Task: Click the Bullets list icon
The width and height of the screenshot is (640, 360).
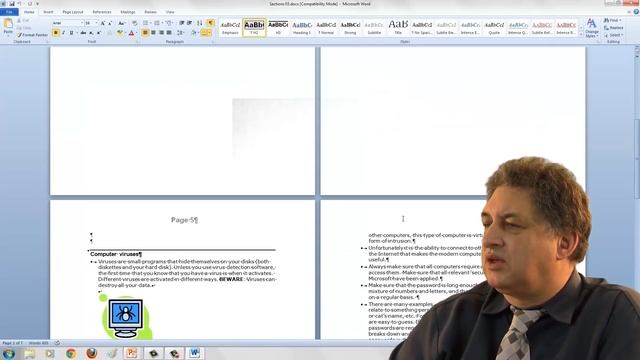Action: (x=146, y=23)
